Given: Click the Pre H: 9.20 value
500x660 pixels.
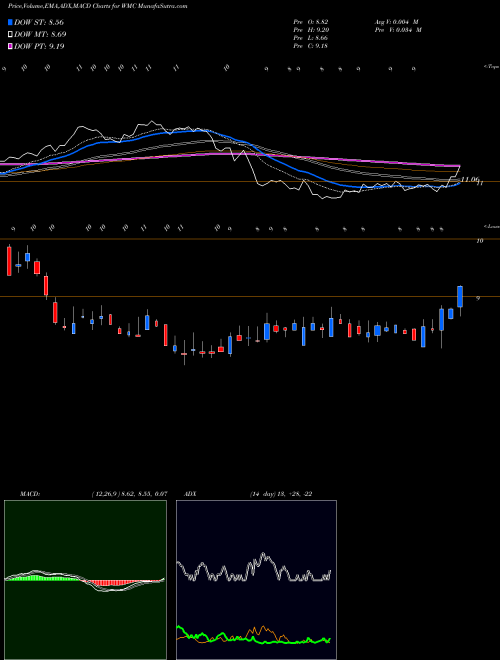Looking at the screenshot, I should point(311,30).
